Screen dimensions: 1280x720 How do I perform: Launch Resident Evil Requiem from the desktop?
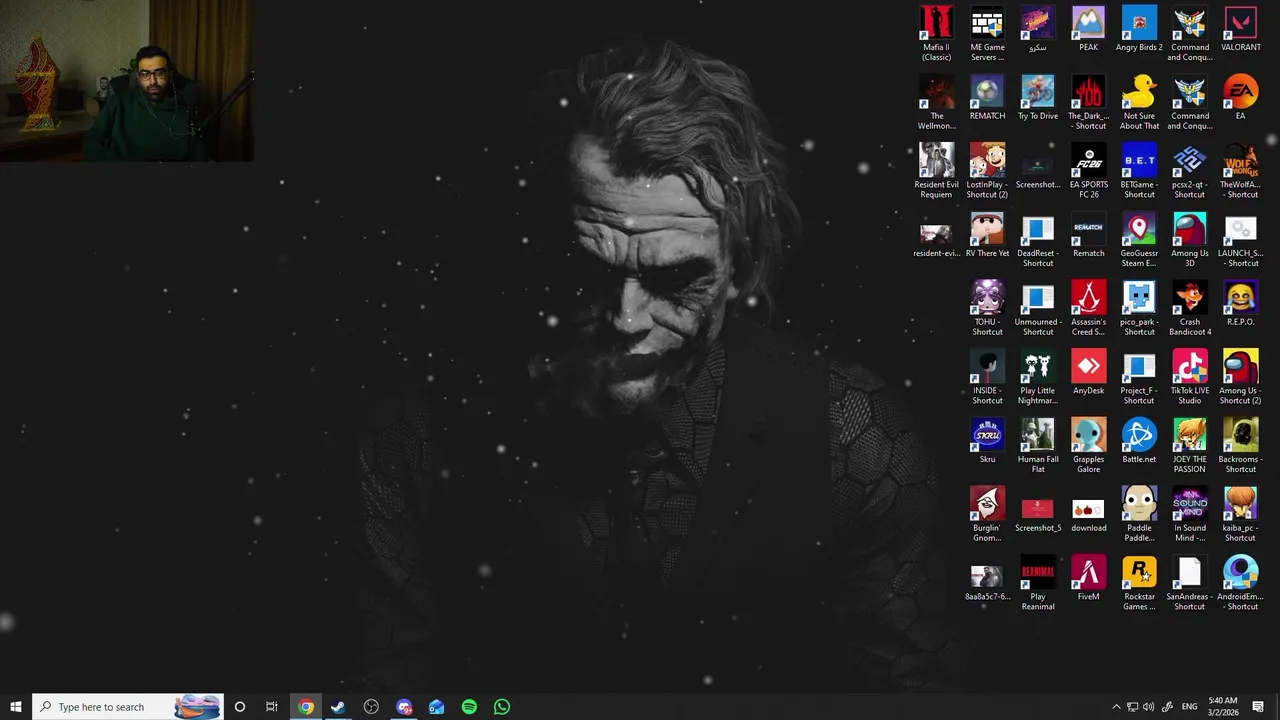(x=936, y=170)
